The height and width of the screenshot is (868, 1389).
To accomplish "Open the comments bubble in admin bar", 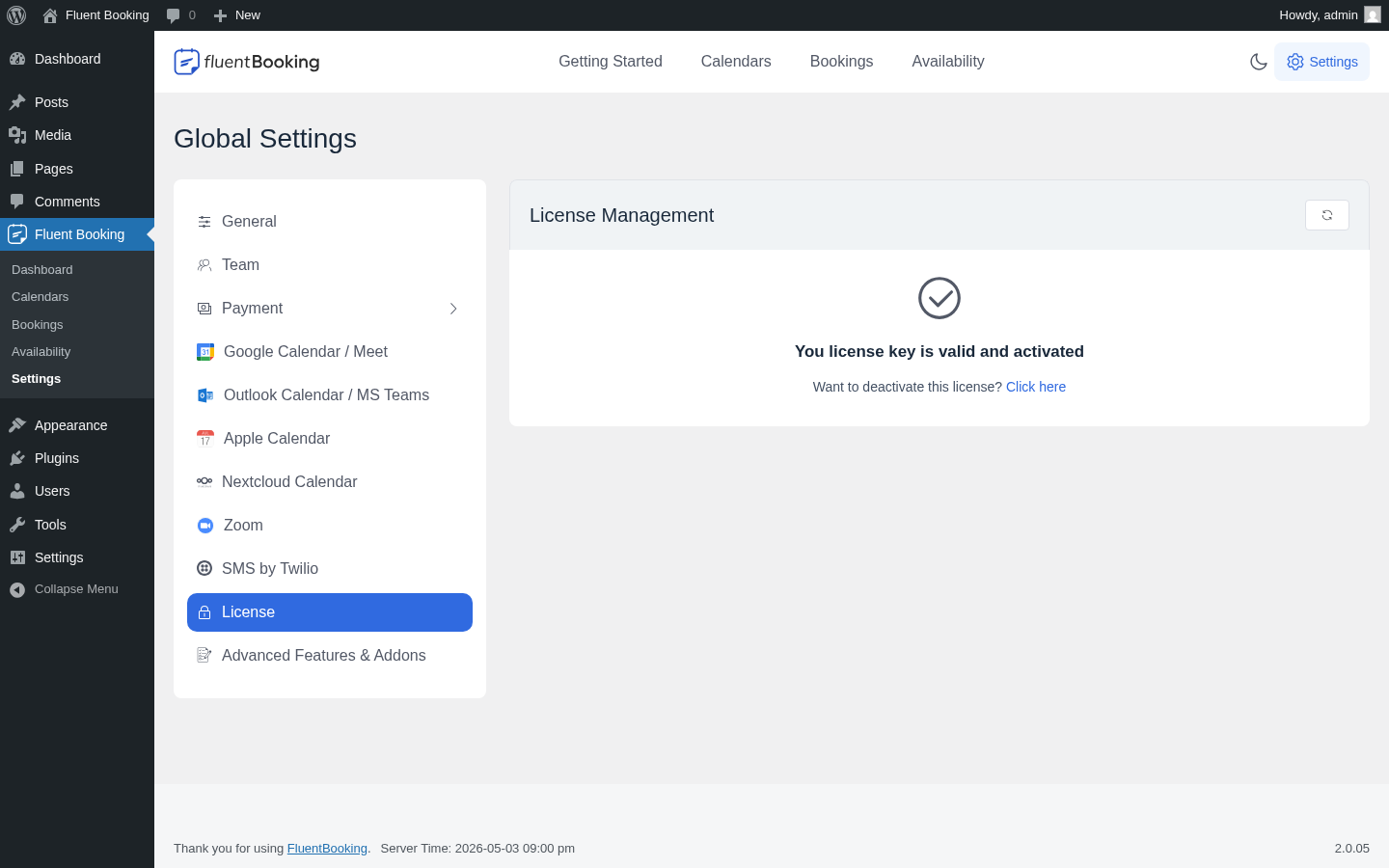I will (180, 15).
